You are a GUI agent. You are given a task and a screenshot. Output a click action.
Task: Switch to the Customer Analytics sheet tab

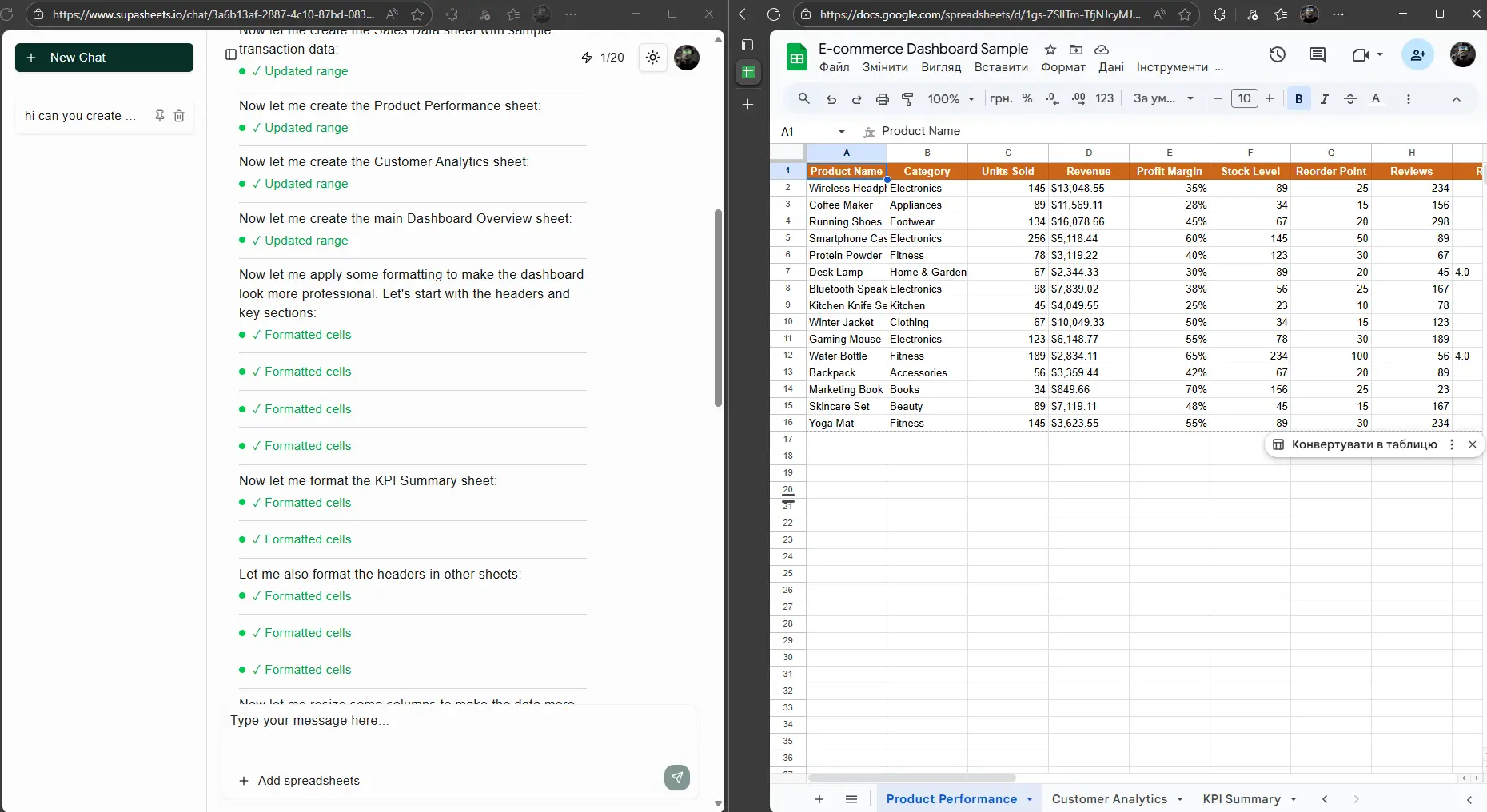[1109, 799]
